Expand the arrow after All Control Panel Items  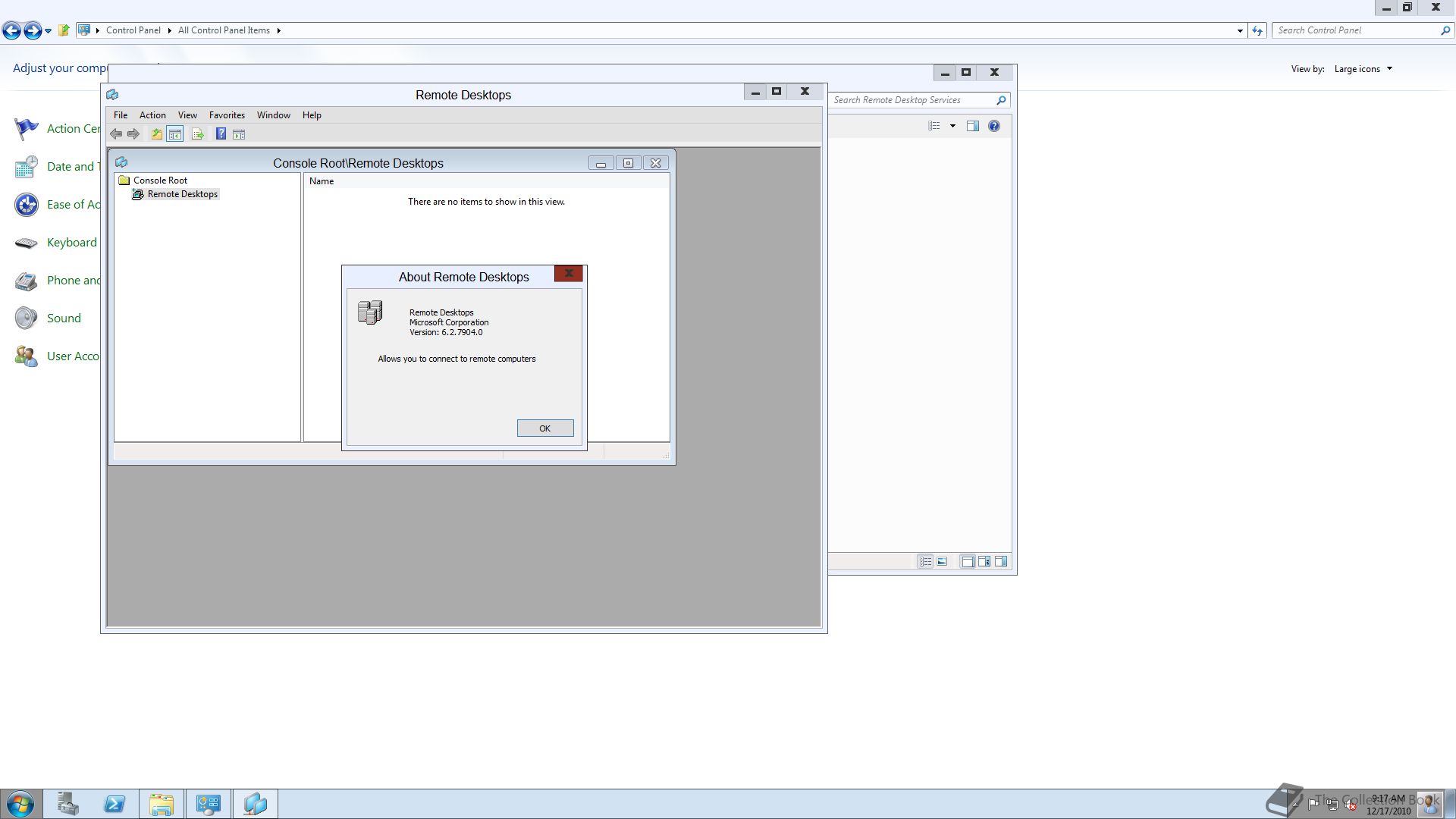click(x=278, y=30)
